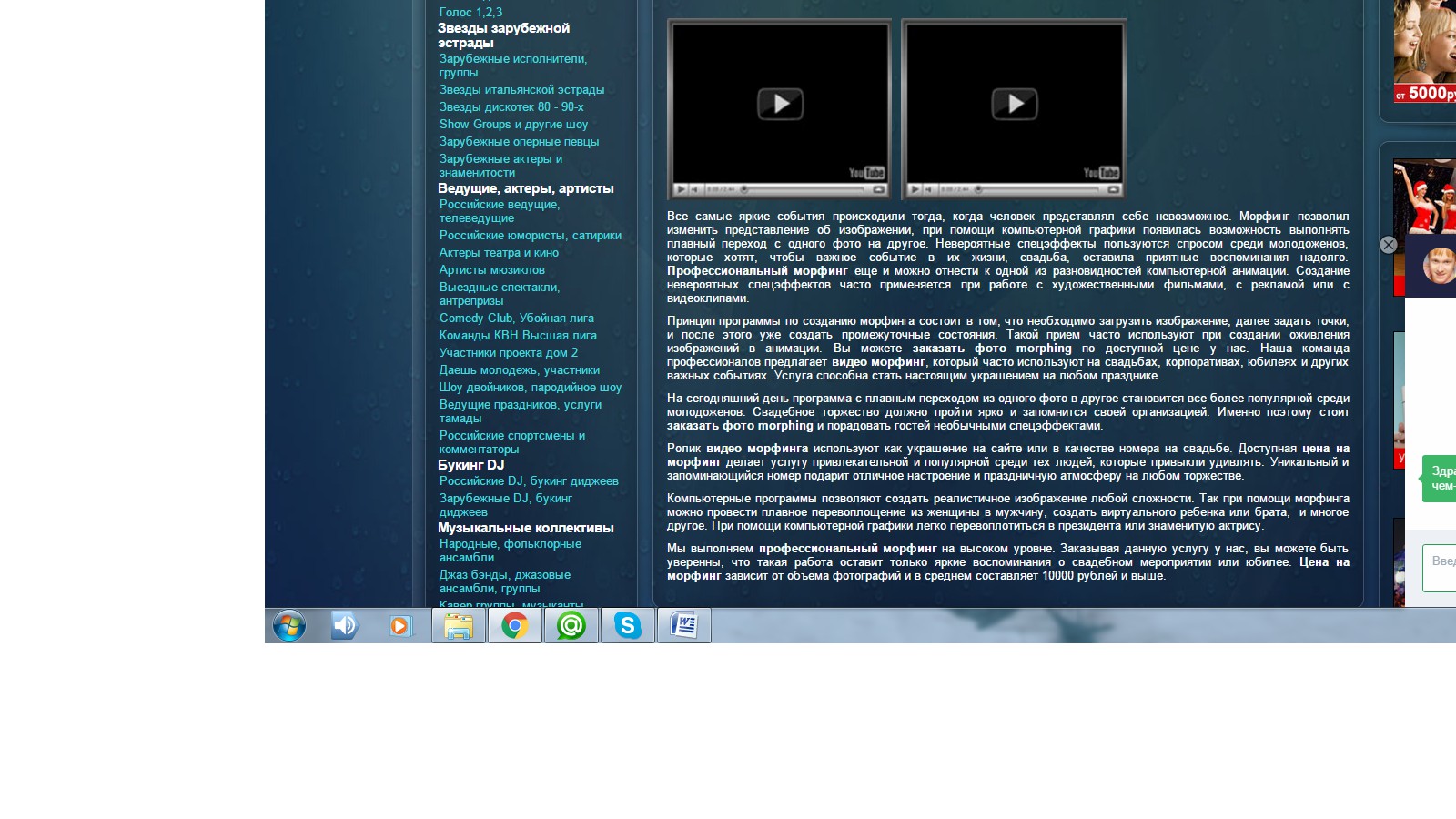This screenshot has width=1456, height=819.
Task: Click the fullscreen icon on the first video player
Action: (x=879, y=189)
